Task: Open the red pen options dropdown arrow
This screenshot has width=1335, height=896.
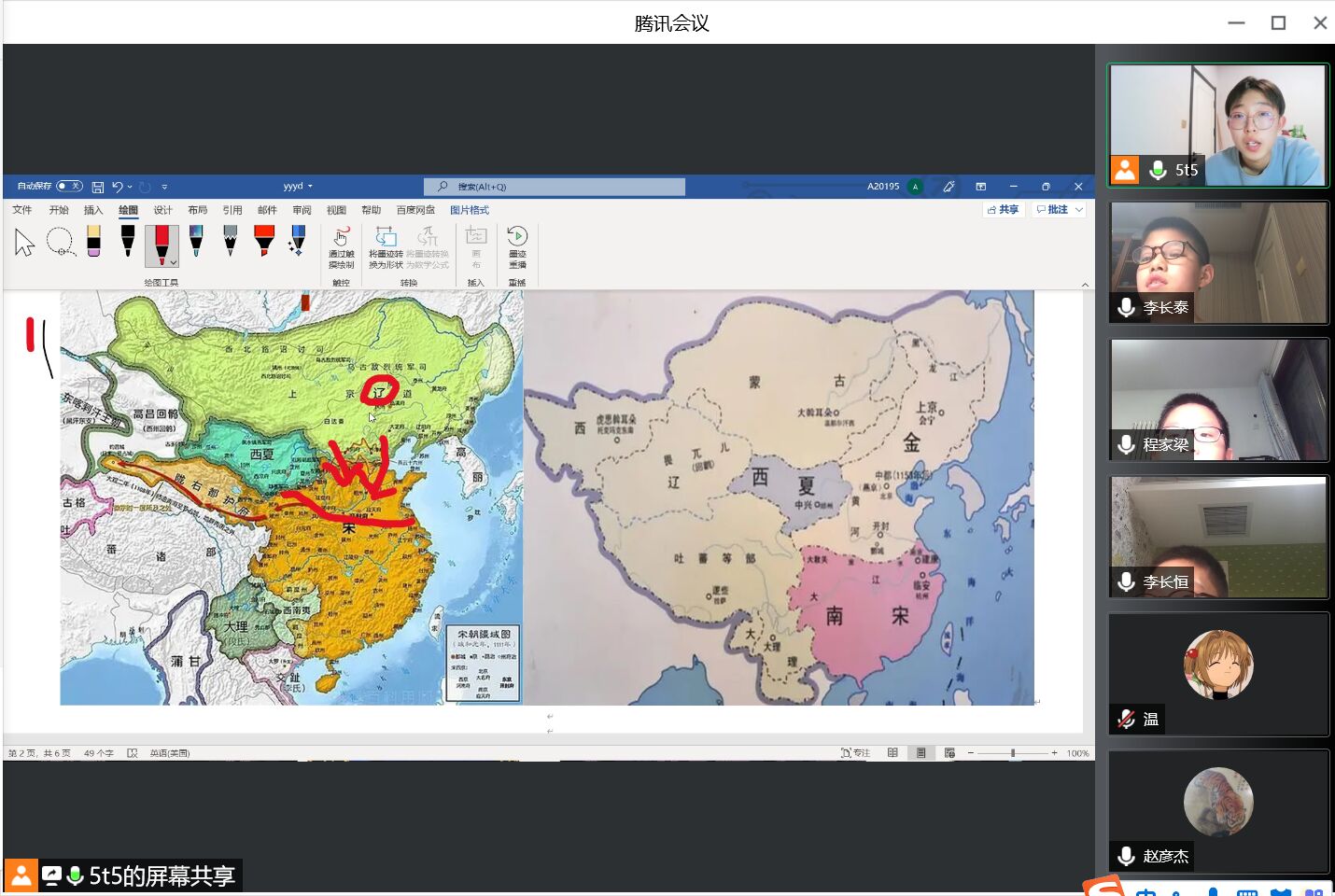Action: click(x=173, y=263)
